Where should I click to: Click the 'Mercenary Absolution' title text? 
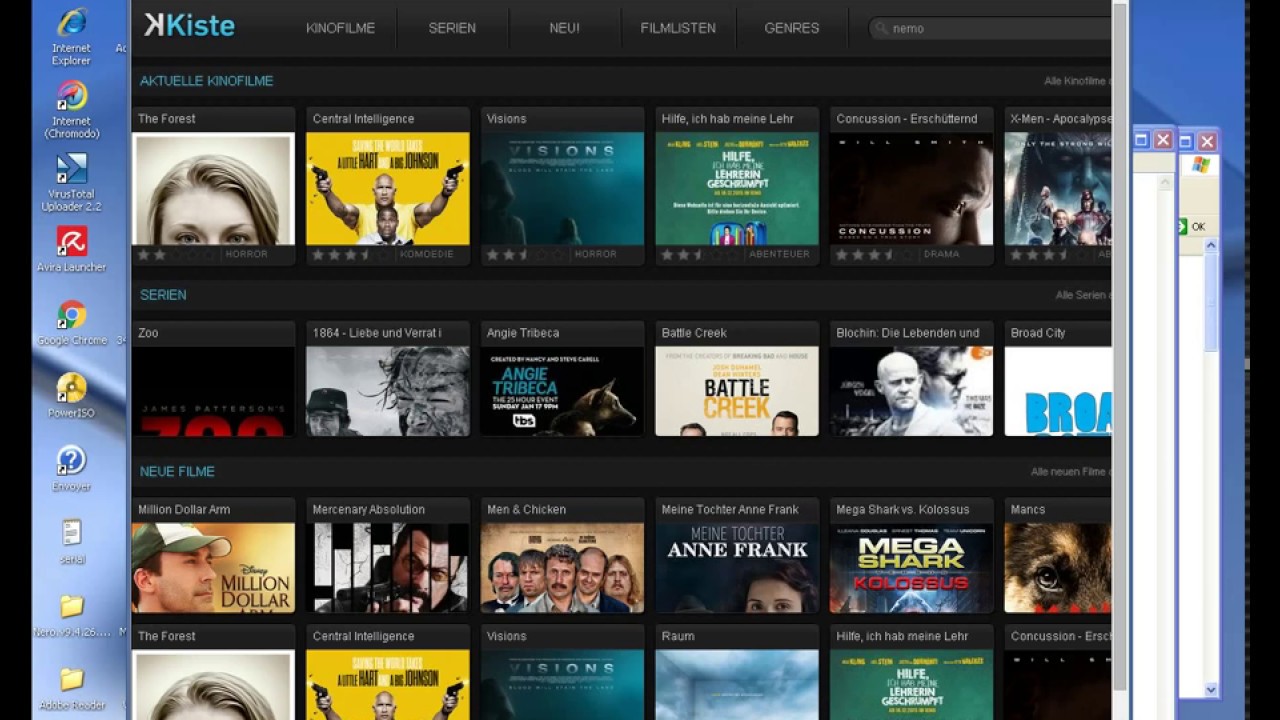tap(369, 510)
